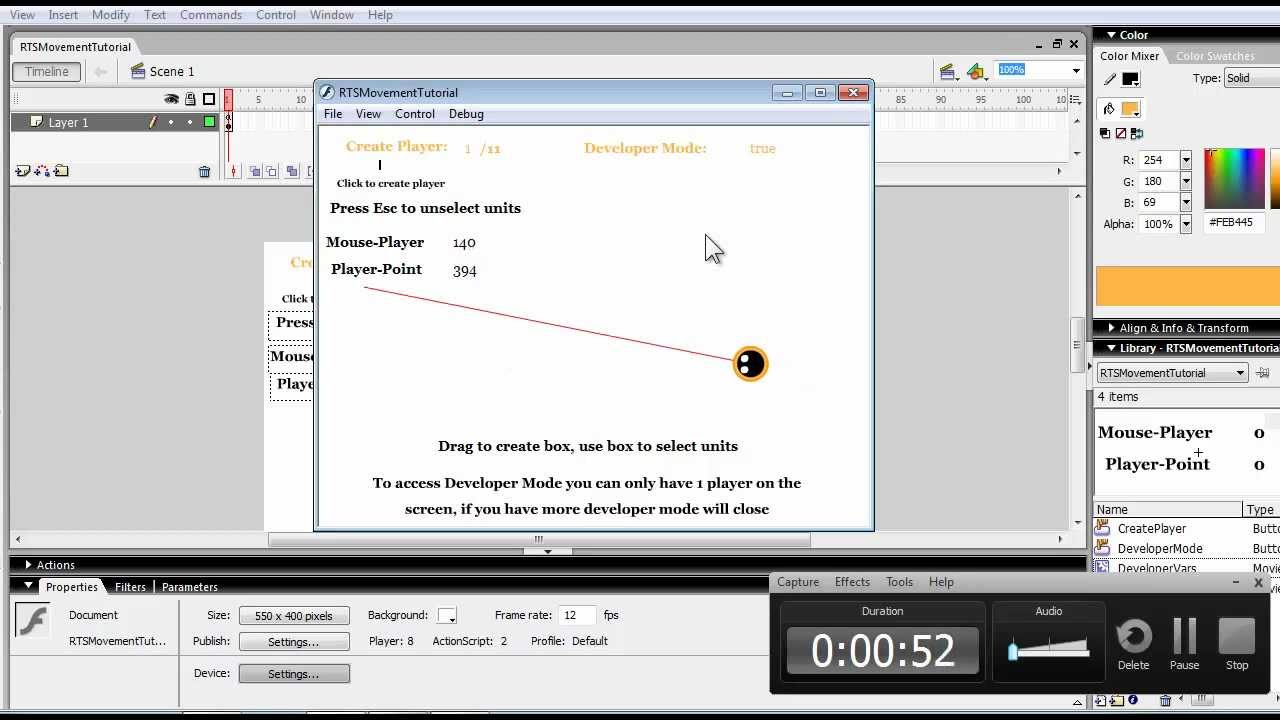Click the Device Settings button
1280x720 pixels.
point(294,674)
